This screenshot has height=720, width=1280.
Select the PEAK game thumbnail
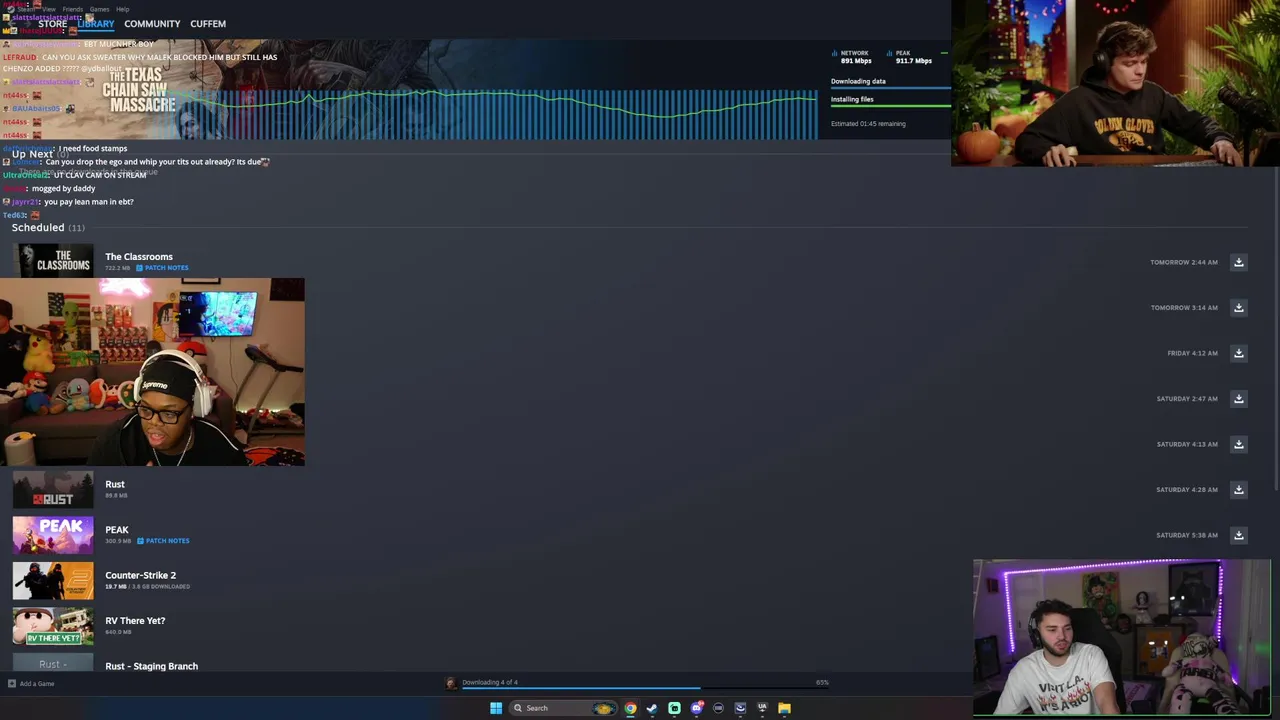coord(53,535)
